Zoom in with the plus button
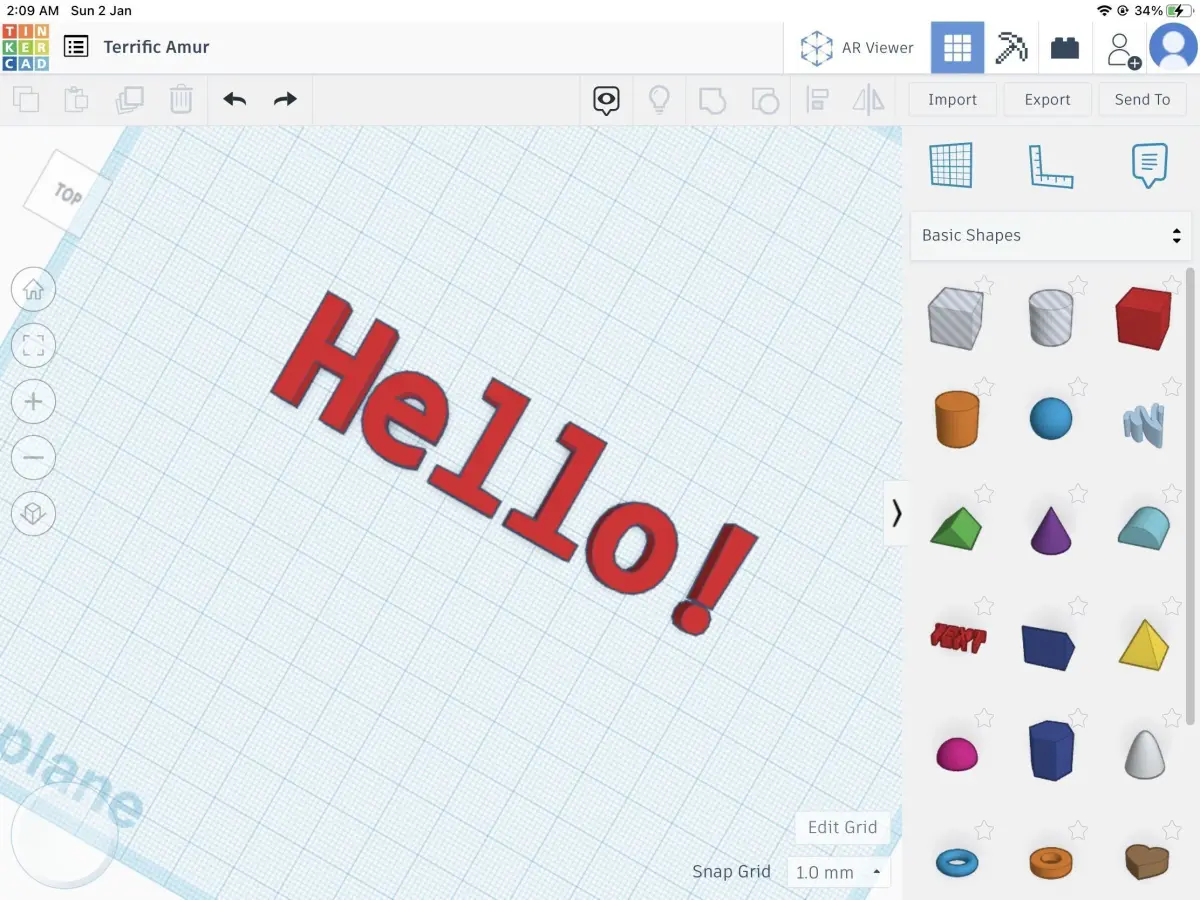1200x900 pixels. point(33,402)
